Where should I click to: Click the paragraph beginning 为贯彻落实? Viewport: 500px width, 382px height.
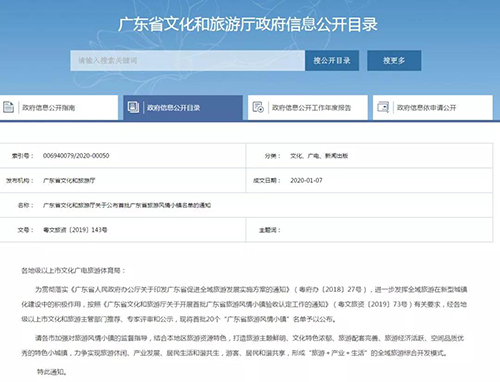244,304
